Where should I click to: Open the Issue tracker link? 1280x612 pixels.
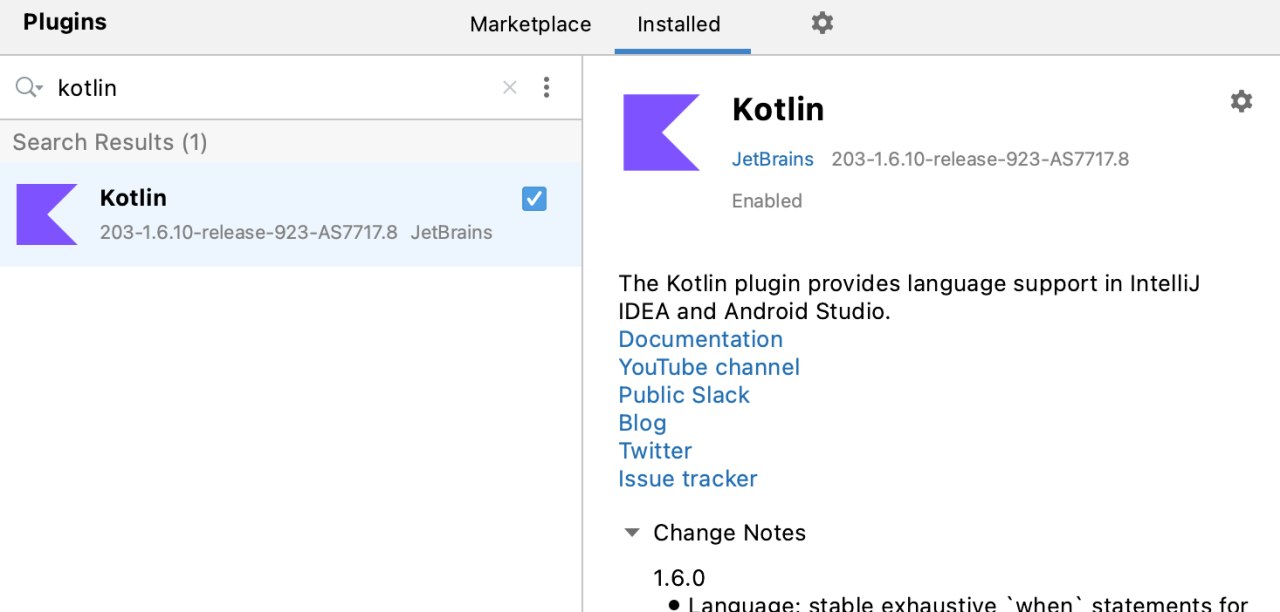[x=688, y=479]
